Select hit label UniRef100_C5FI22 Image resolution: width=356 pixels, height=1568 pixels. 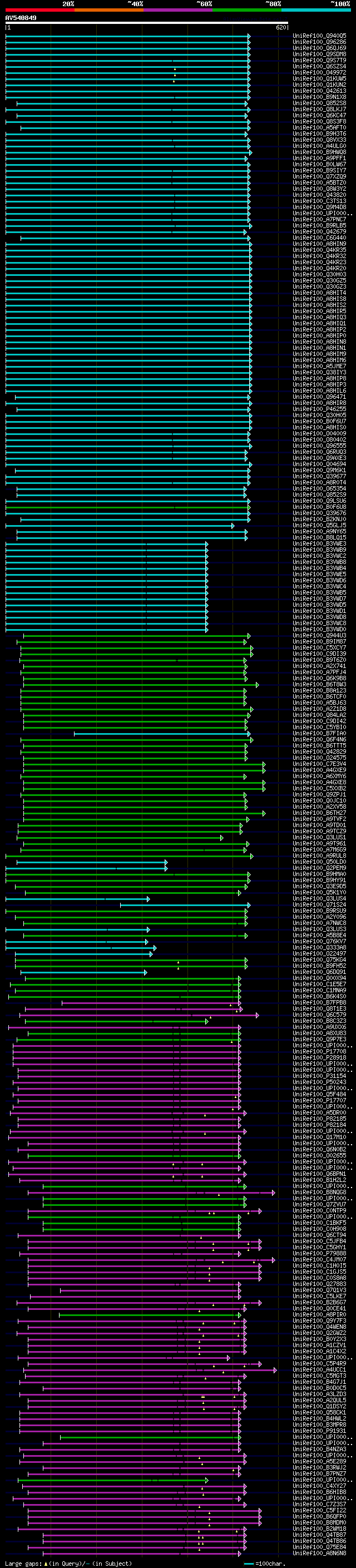(x=319, y=1510)
